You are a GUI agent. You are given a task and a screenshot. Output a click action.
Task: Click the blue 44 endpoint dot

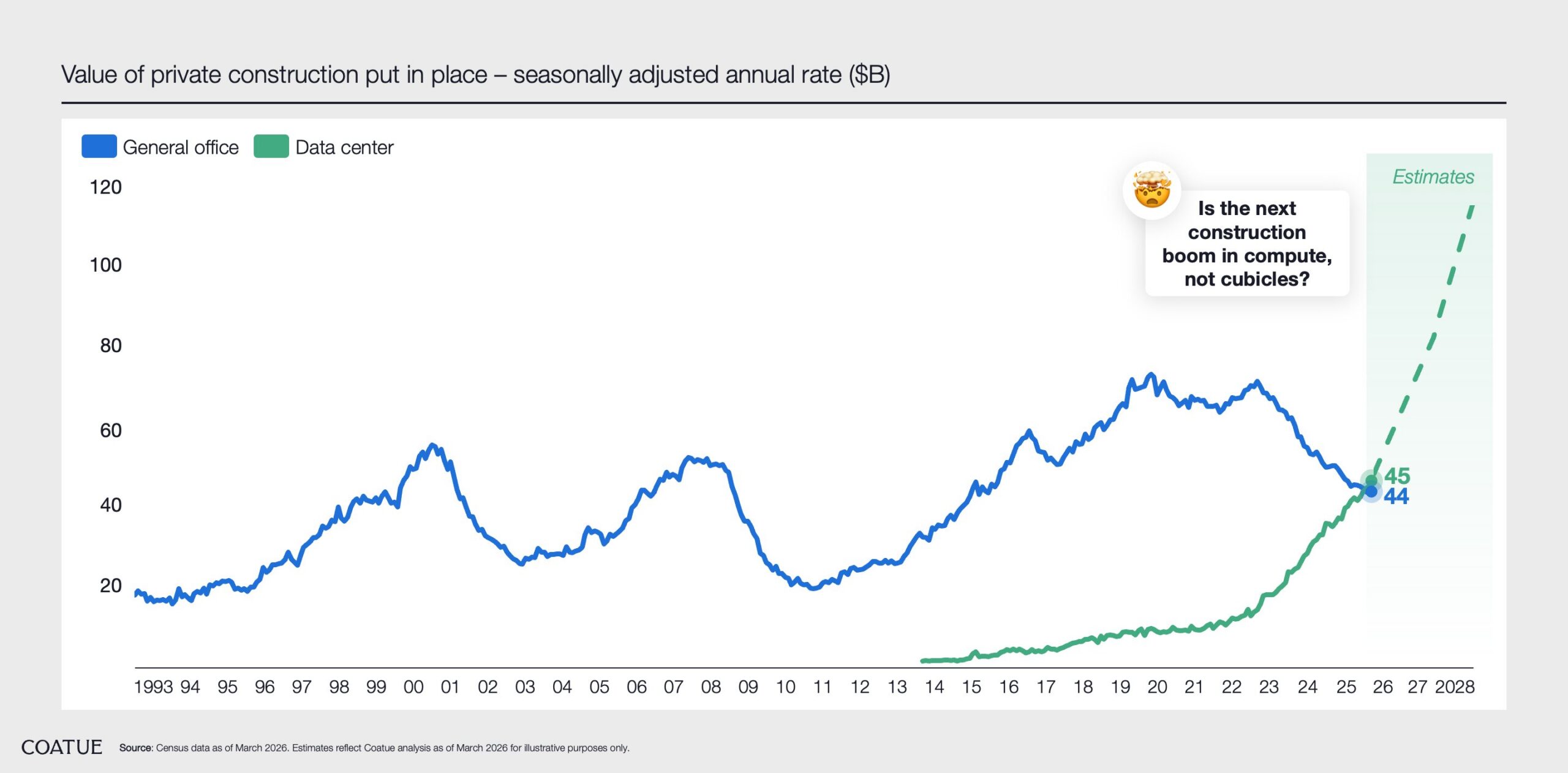coord(1371,491)
